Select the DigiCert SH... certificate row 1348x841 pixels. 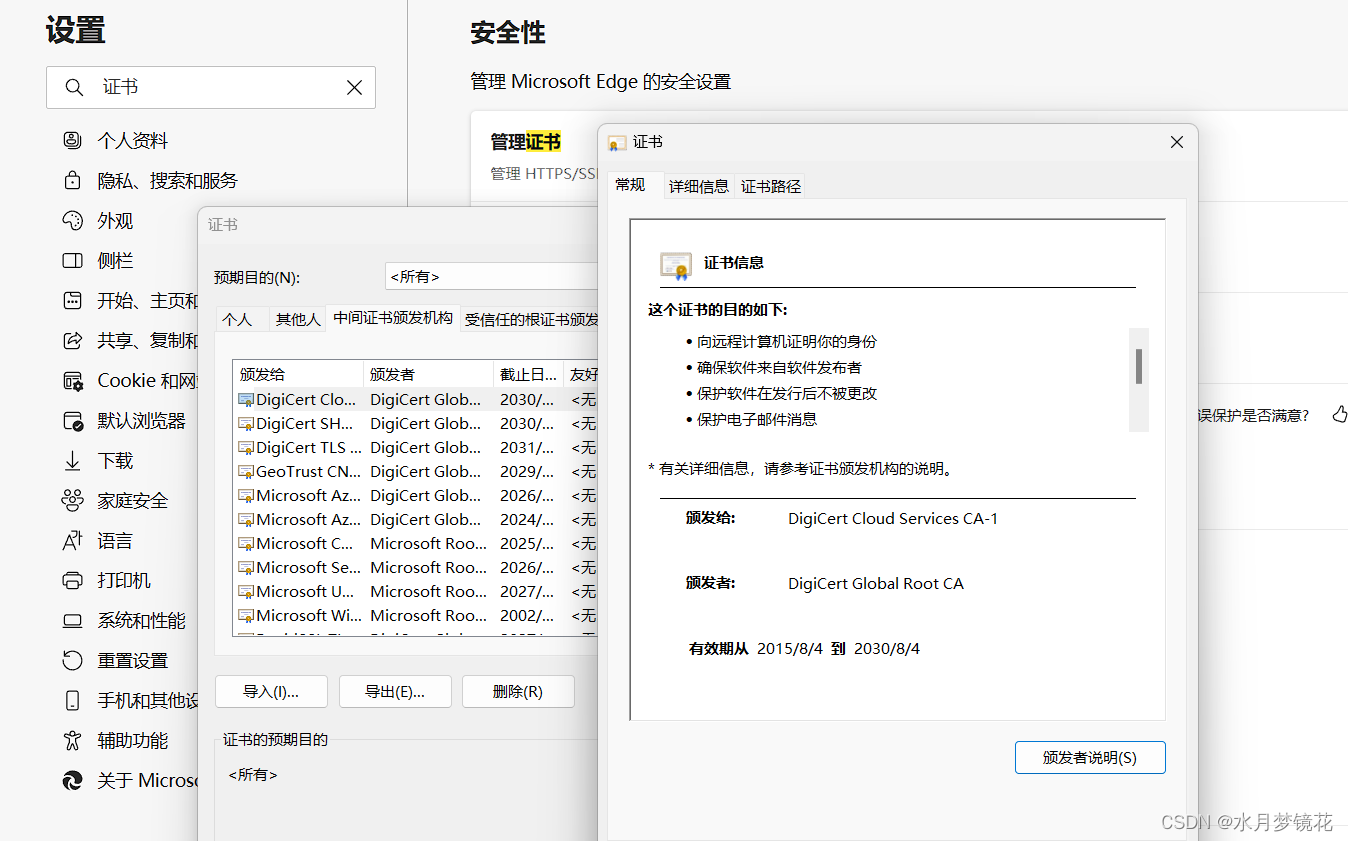point(415,424)
